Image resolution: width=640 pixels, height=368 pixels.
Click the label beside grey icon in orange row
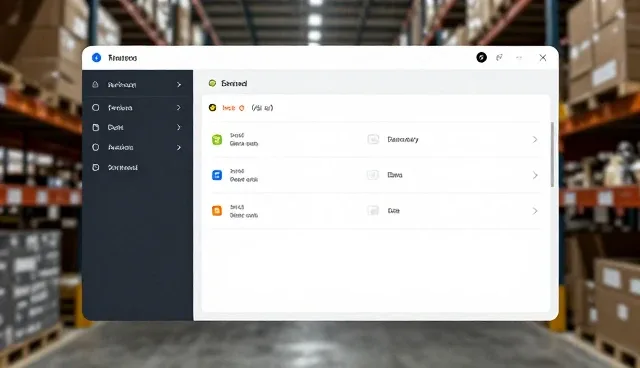pyautogui.click(x=393, y=211)
